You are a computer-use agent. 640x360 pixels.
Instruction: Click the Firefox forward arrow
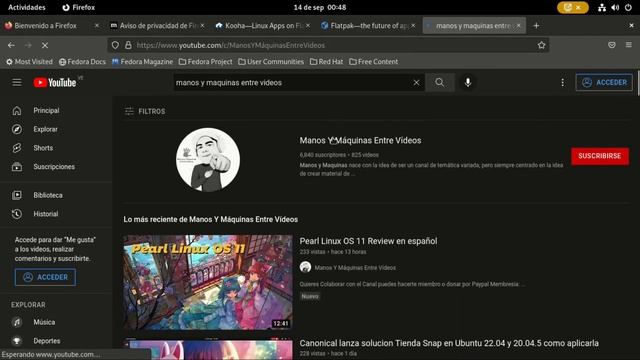coord(28,45)
